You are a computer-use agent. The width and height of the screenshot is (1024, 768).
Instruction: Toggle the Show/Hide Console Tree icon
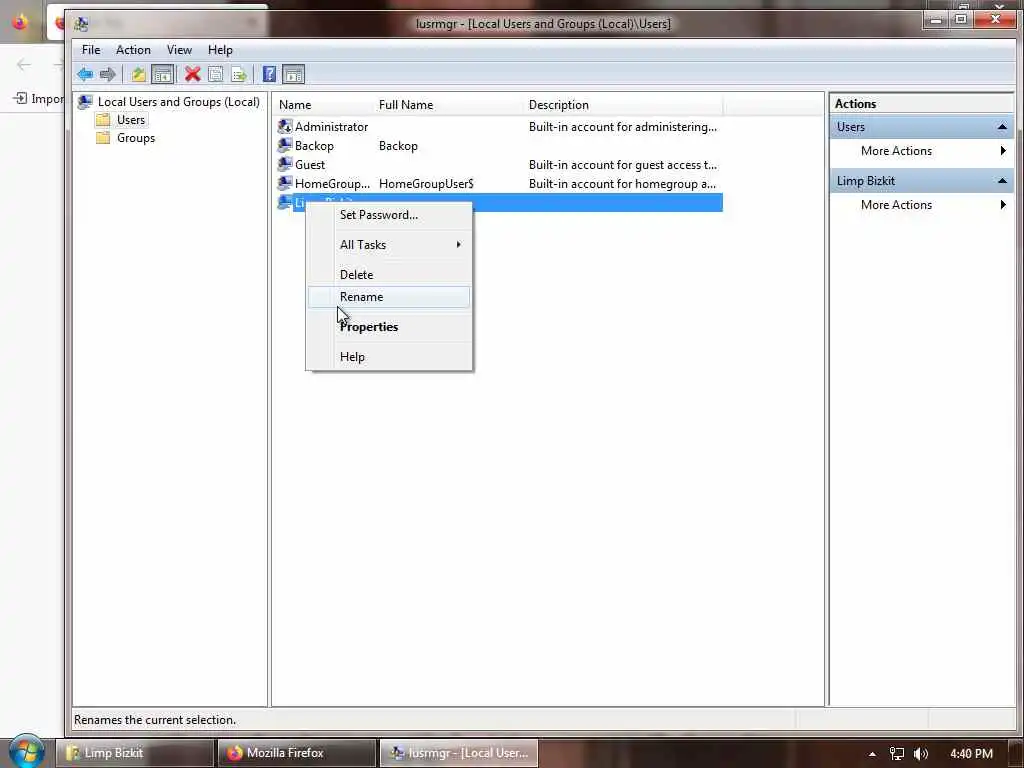tap(162, 74)
